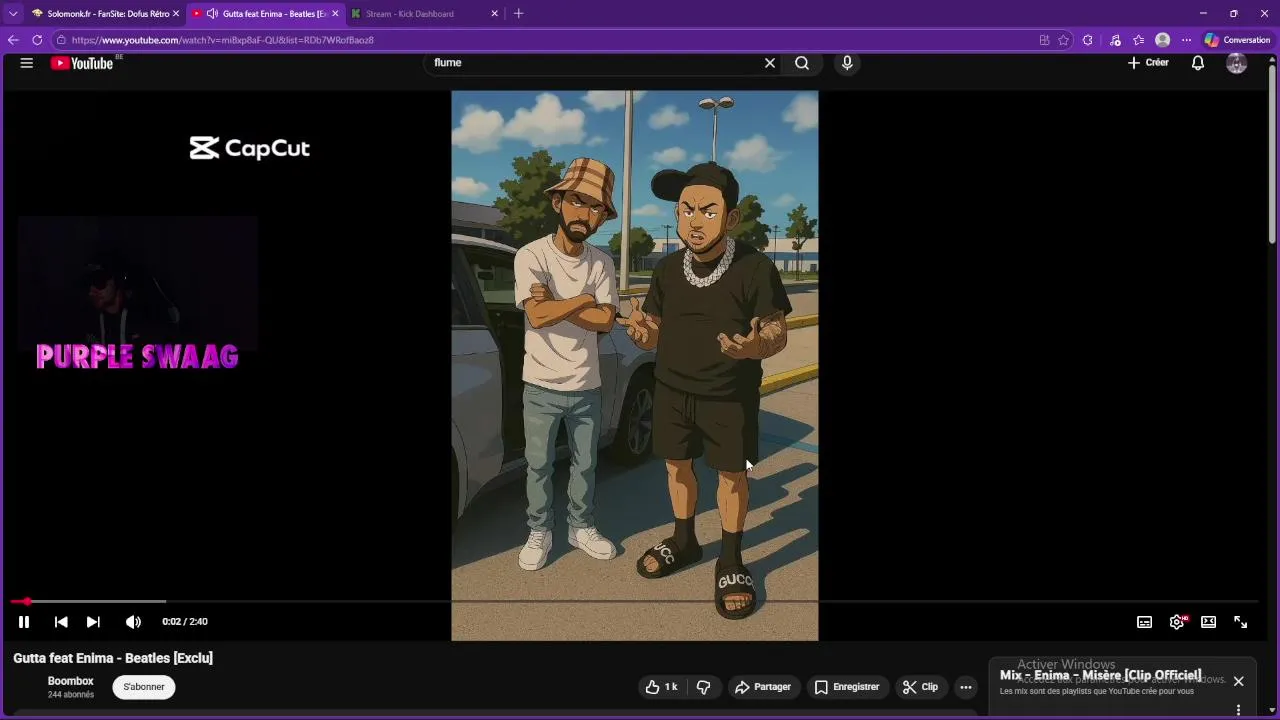
Task: Open the YouTube guide hamburger menu
Action: [27, 63]
